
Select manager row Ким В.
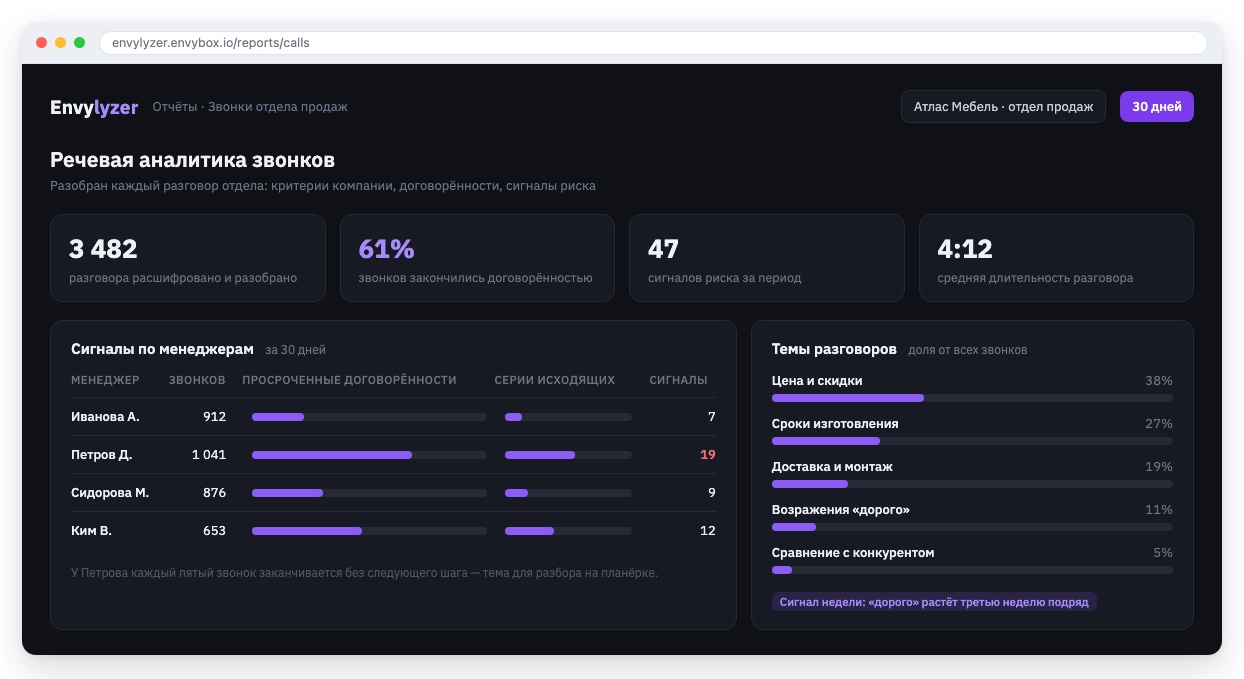click(393, 531)
